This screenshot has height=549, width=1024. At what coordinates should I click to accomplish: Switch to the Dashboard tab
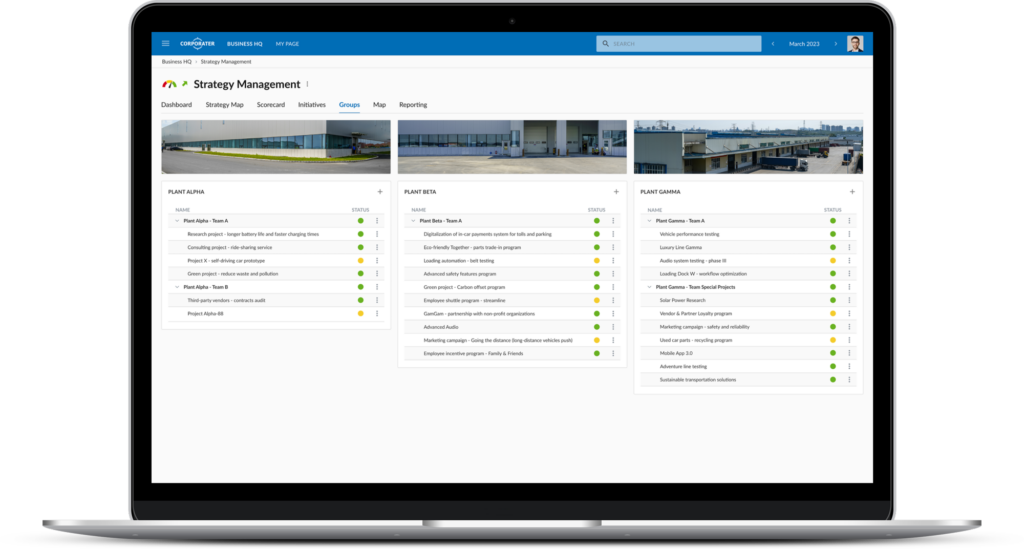pyautogui.click(x=176, y=104)
